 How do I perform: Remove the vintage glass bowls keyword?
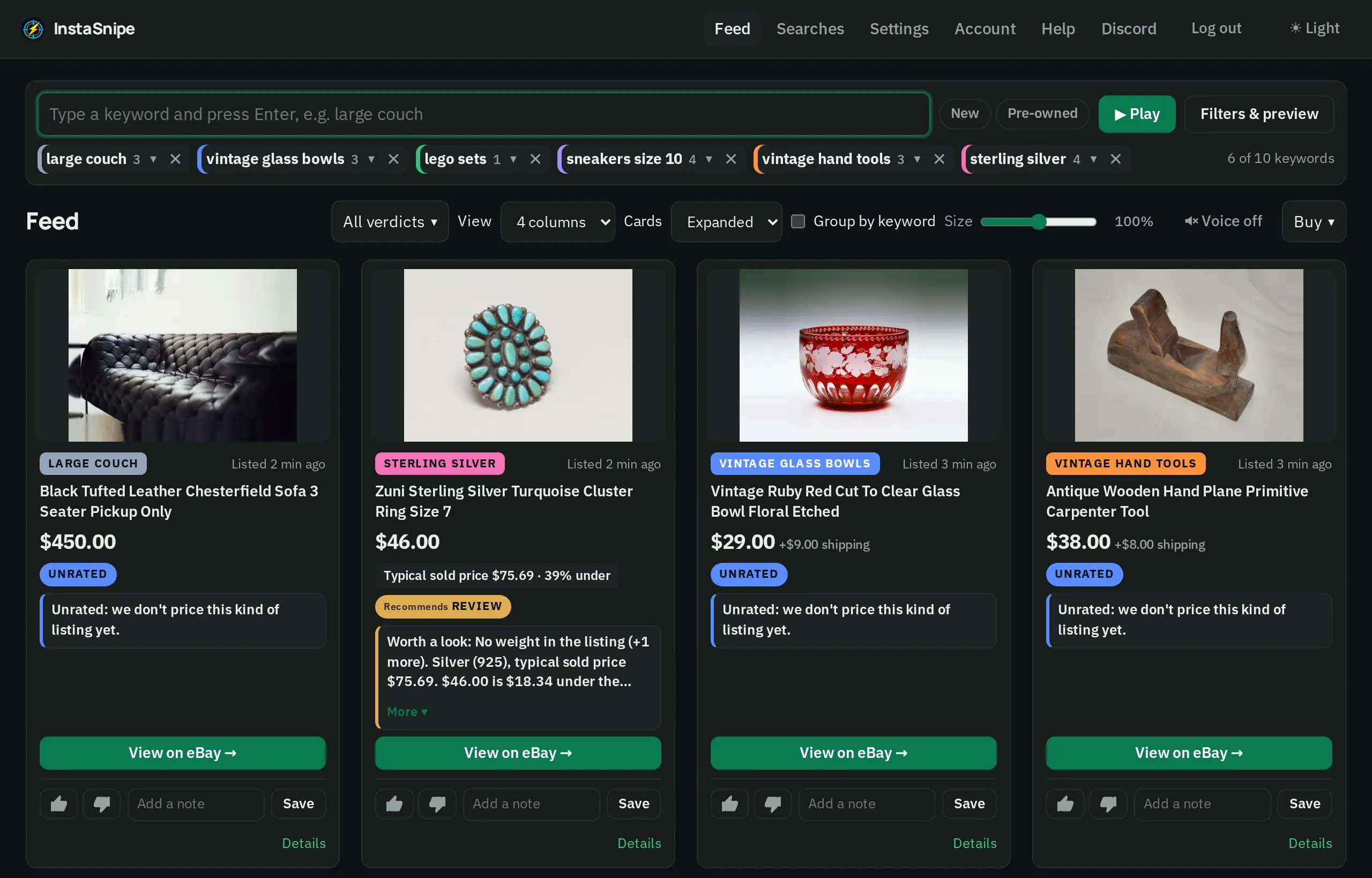click(x=393, y=159)
